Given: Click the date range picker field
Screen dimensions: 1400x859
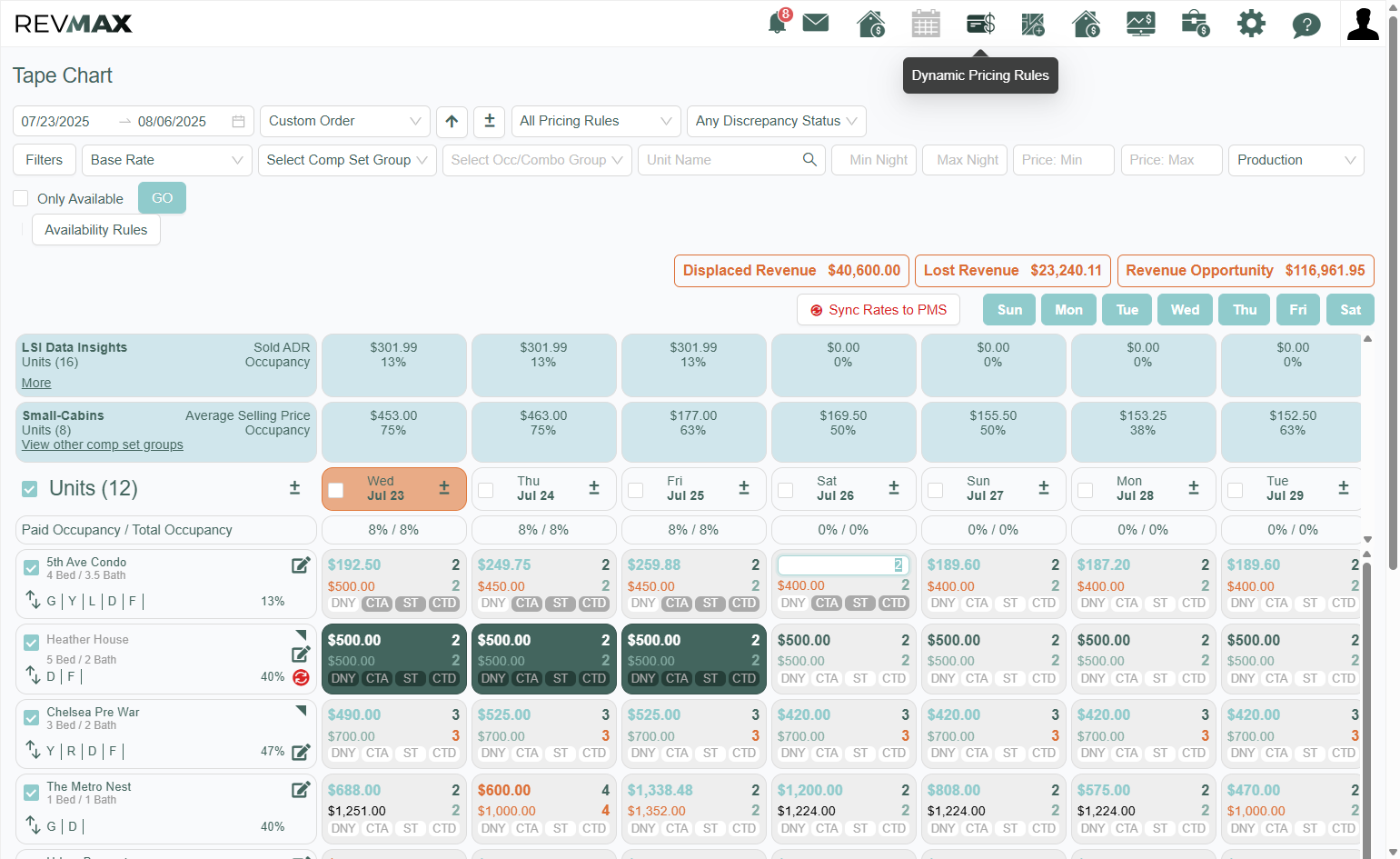Looking at the screenshot, I should 134,121.
